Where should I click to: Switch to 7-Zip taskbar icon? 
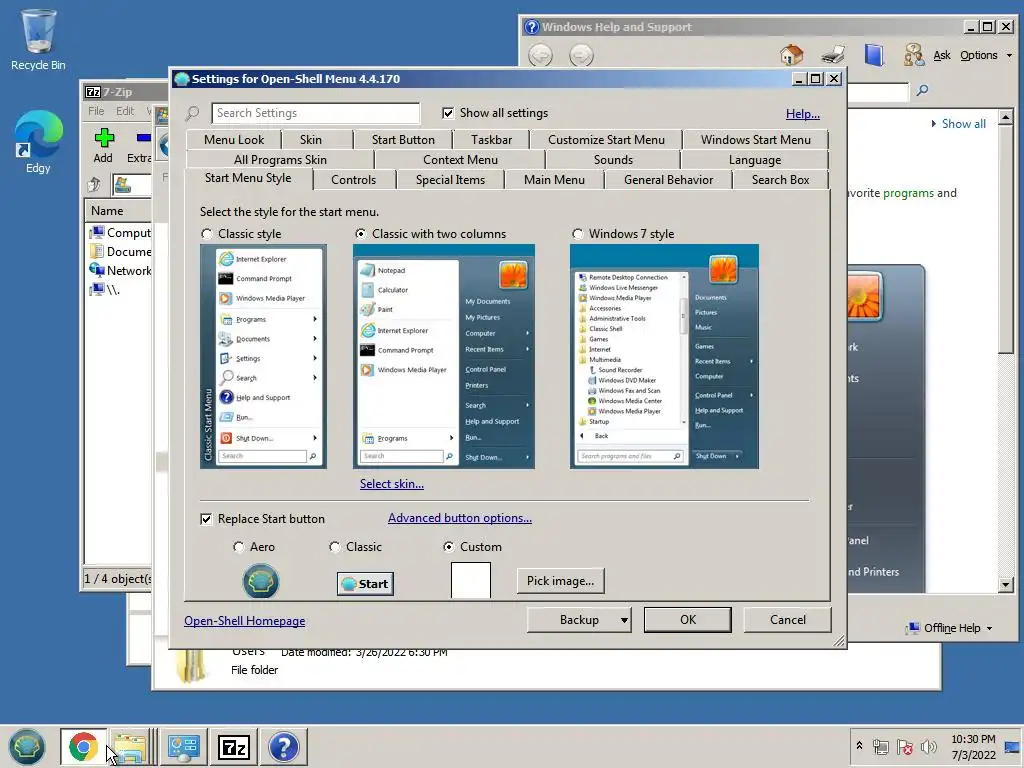point(234,746)
